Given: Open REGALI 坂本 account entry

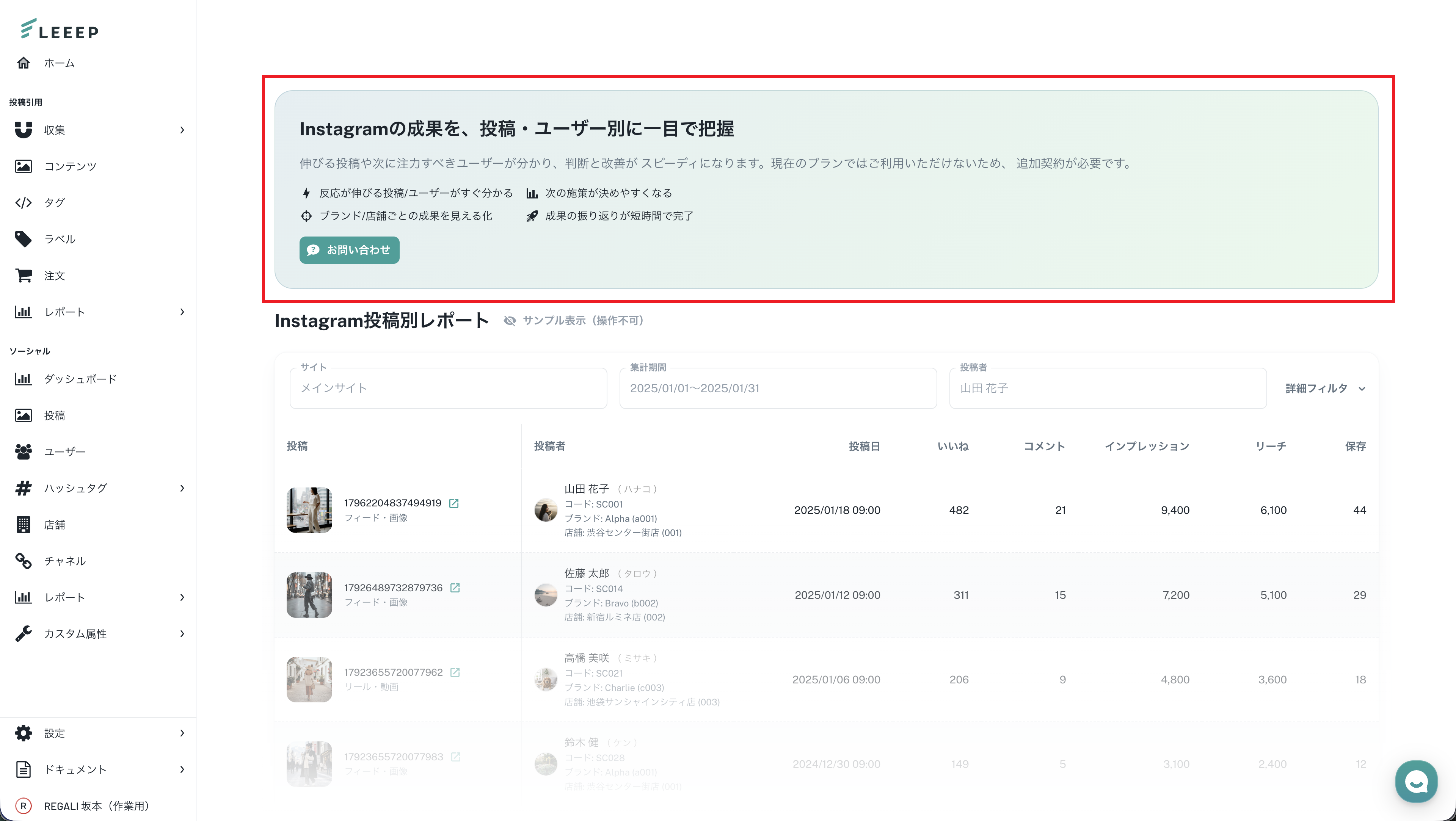Looking at the screenshot, I should click(x=96, y=806).
